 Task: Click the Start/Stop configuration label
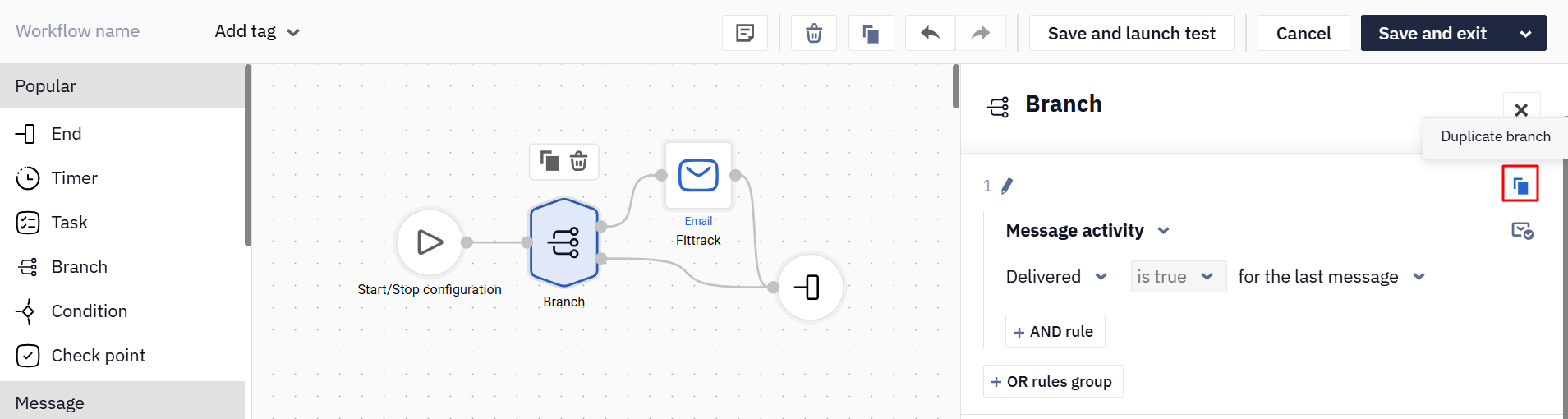tap(430, 289)
